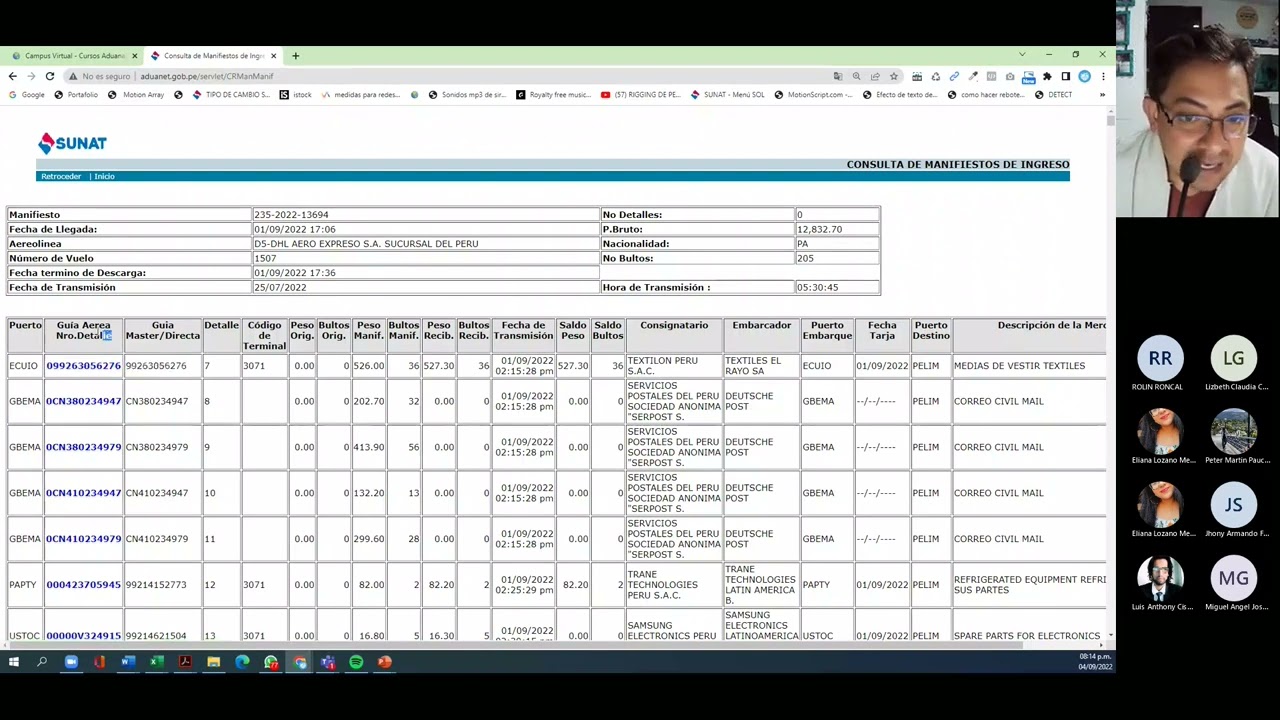This screenshot has height=720, width=1280.
Task: Click the zoom magnifier icon in address bar
Action: point(856,76)
